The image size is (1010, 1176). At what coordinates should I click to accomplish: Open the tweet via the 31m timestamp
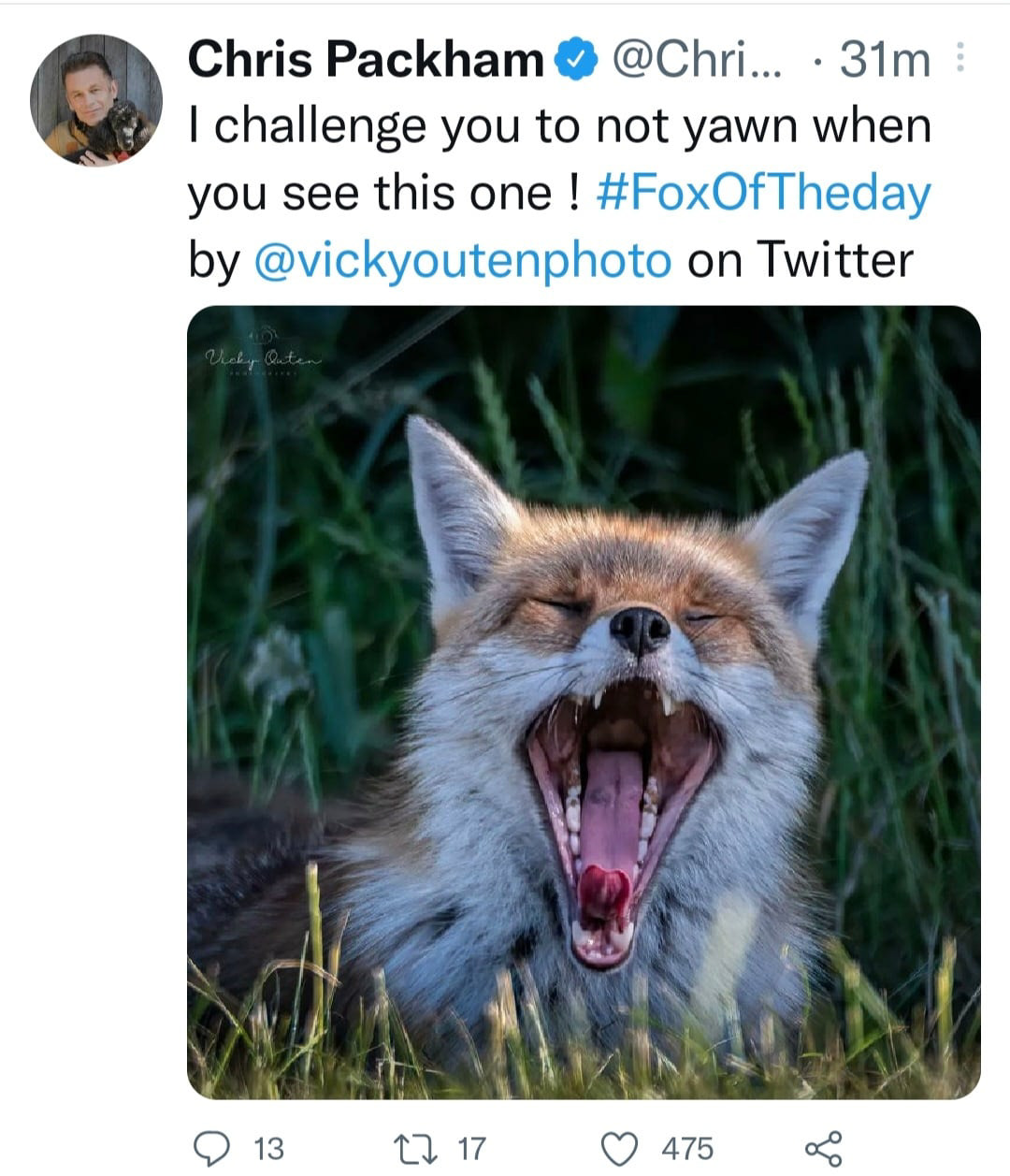[885, 62]
